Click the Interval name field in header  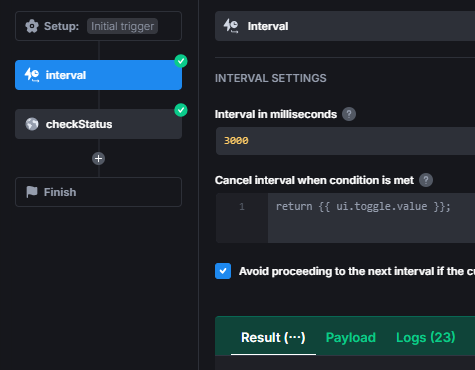point(345,26)
